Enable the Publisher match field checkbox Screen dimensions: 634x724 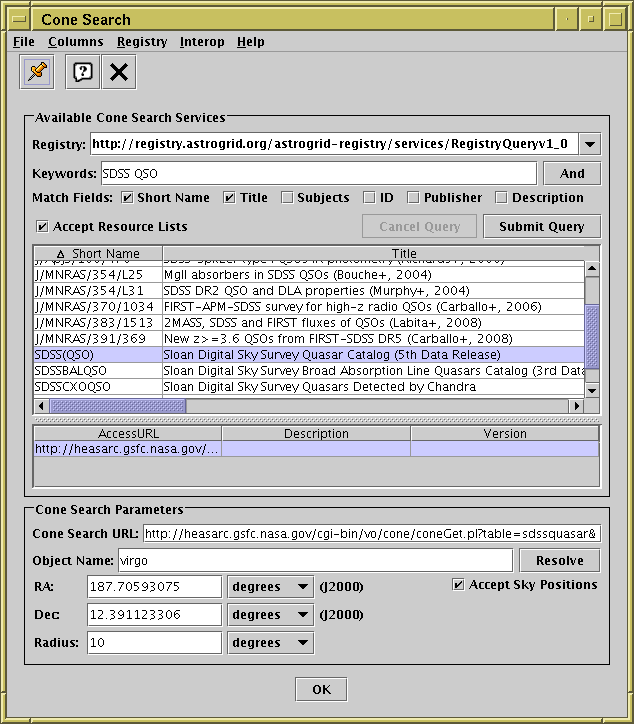tap(413, 198)
